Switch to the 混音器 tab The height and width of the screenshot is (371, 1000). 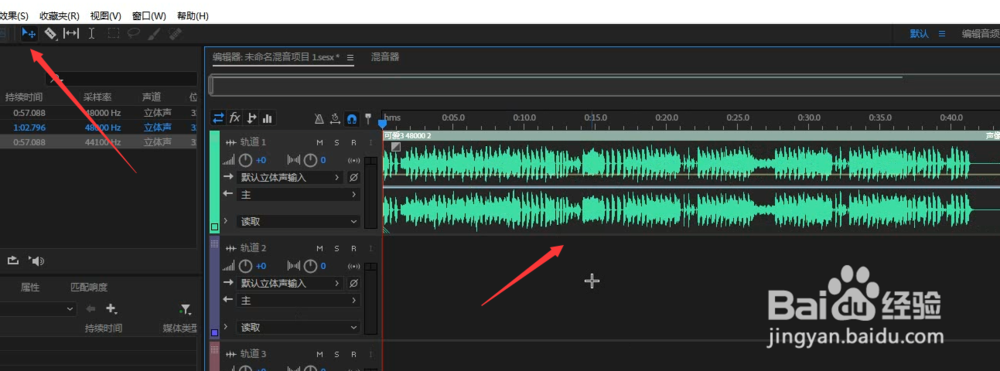[385, 57]
